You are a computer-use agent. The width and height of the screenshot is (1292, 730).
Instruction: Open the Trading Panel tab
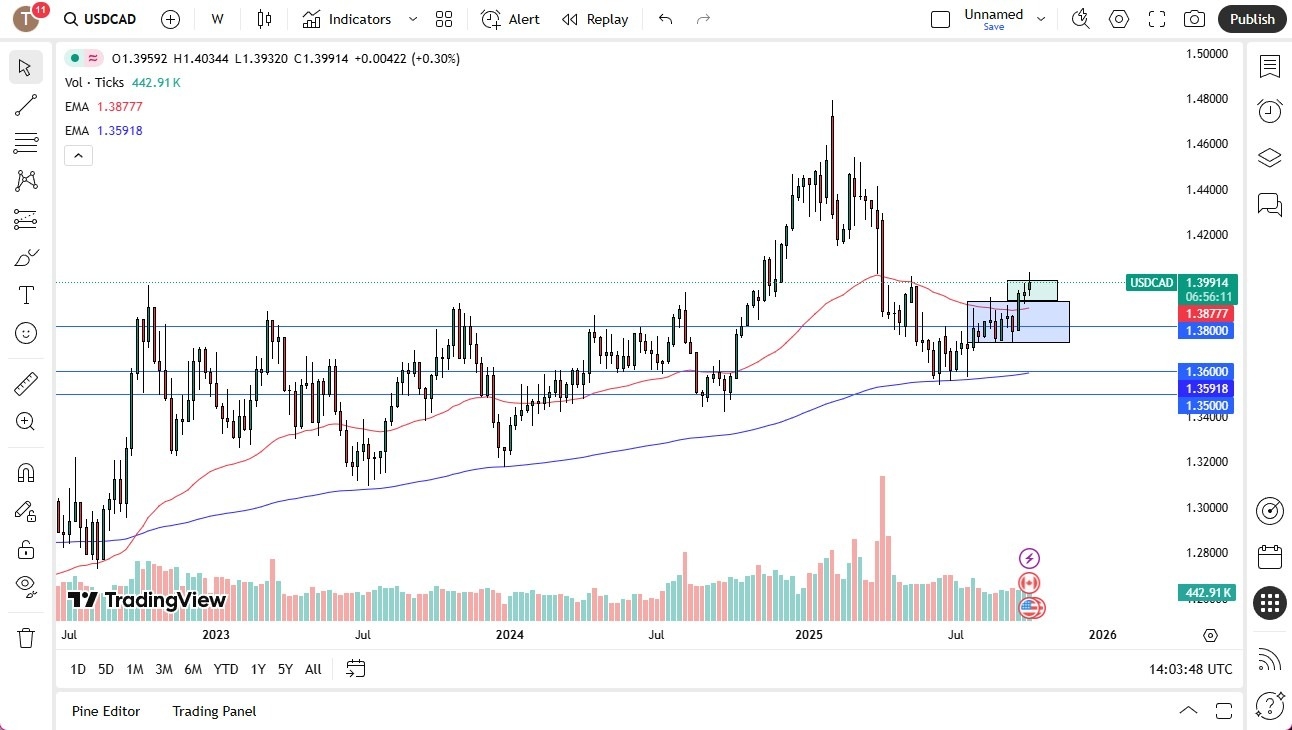click(213, 711)
